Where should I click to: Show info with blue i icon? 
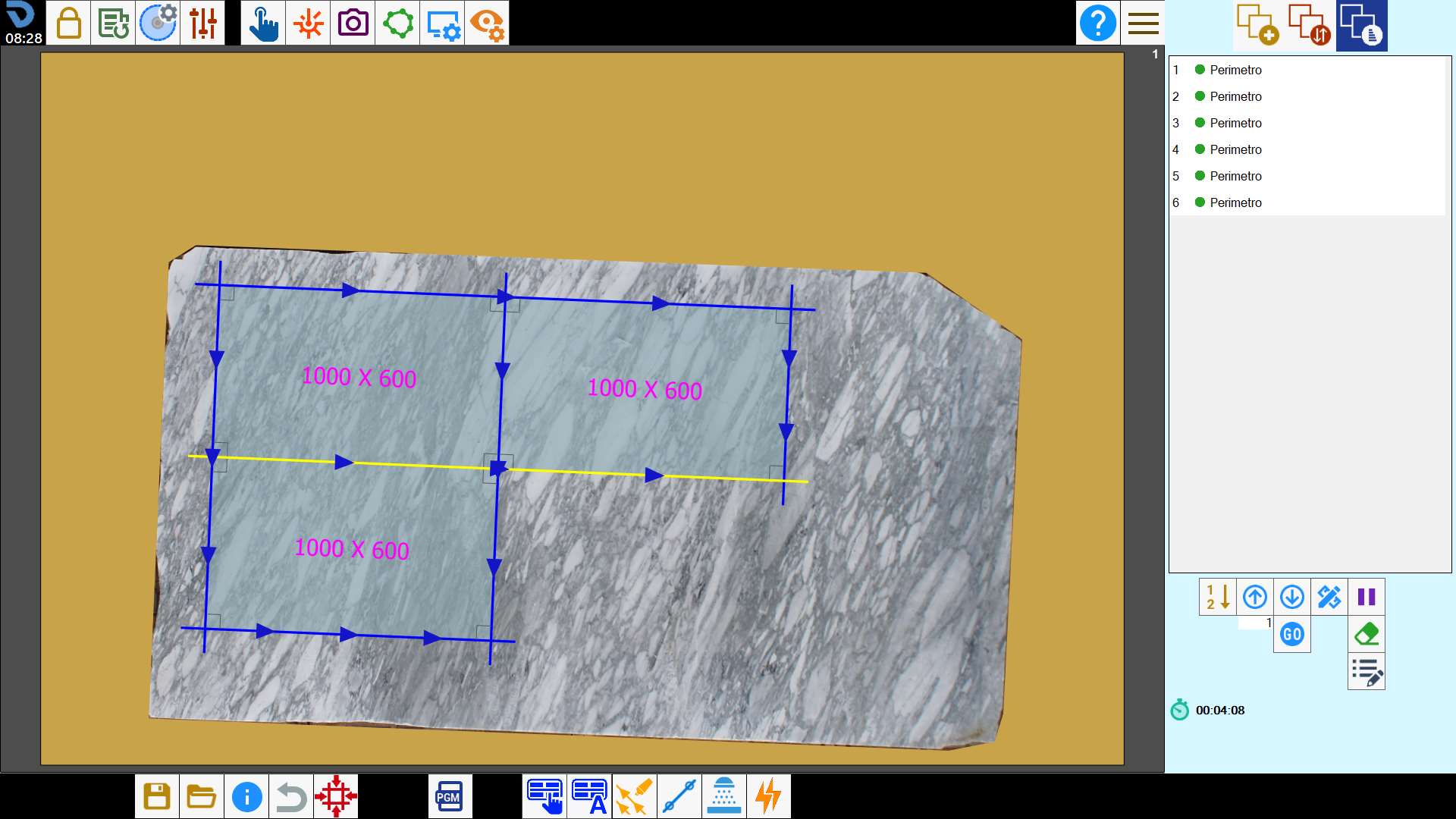246,796
